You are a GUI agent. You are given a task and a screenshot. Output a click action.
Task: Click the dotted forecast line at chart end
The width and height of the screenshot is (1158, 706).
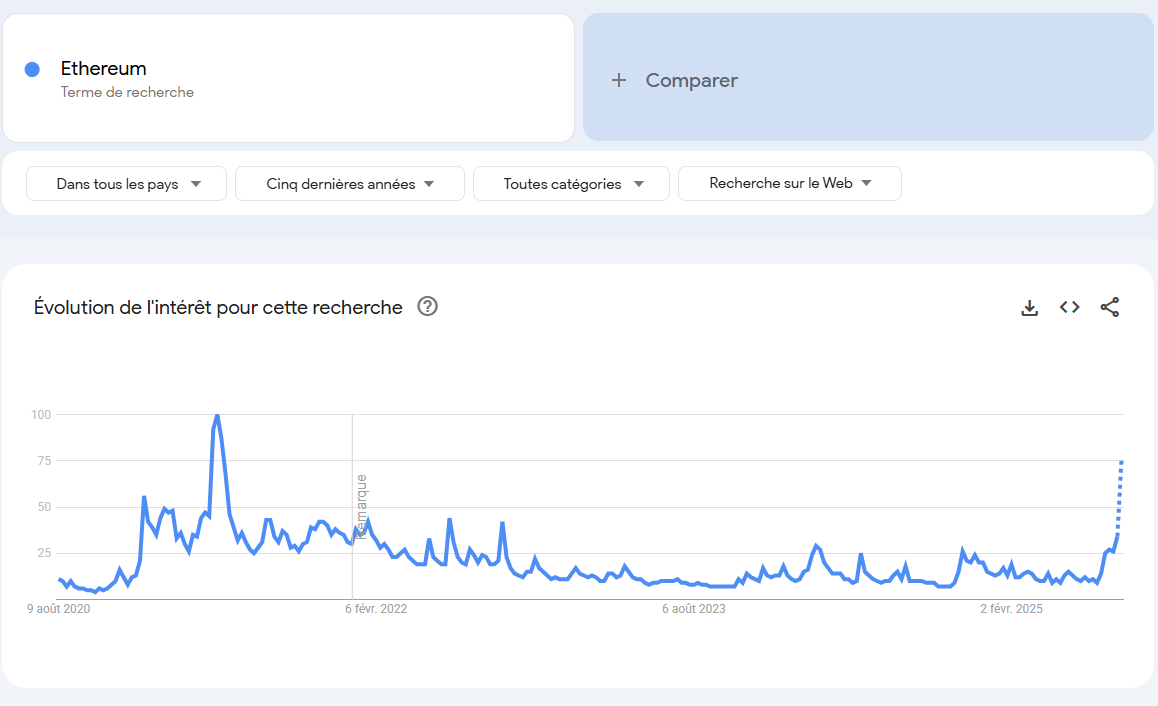pos(1120,496)
